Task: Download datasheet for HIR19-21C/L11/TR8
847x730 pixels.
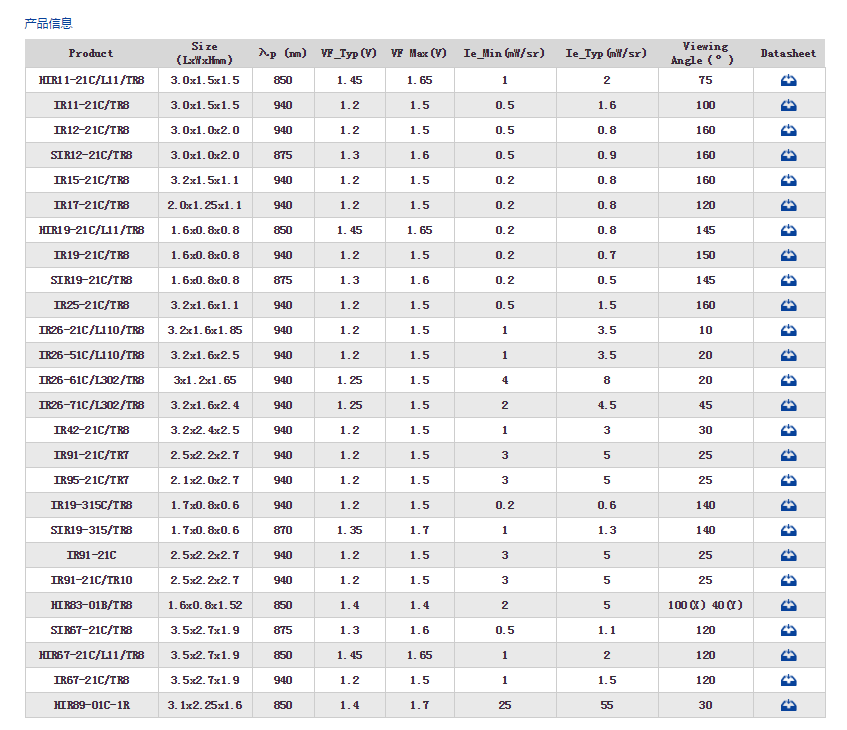Action: pos(788,230)
